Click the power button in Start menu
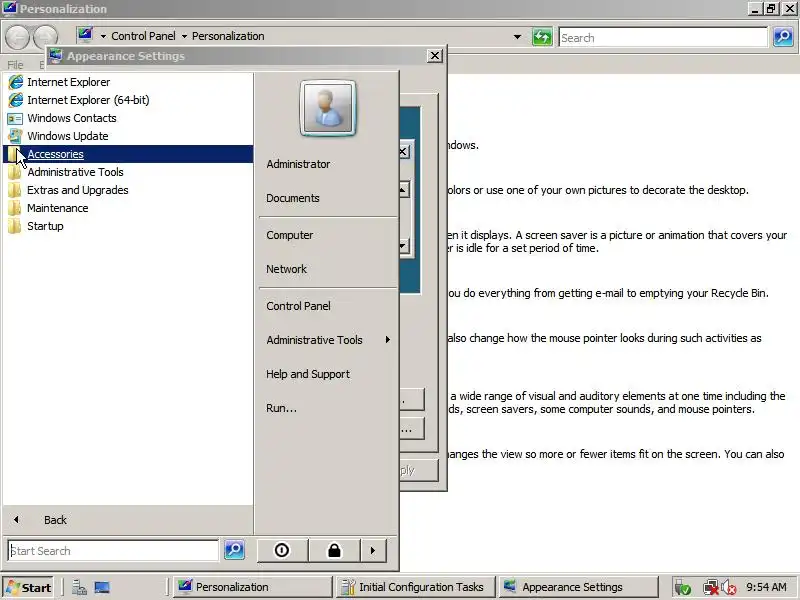The width and height of the screenshot is (800, 600). point(282,551)
